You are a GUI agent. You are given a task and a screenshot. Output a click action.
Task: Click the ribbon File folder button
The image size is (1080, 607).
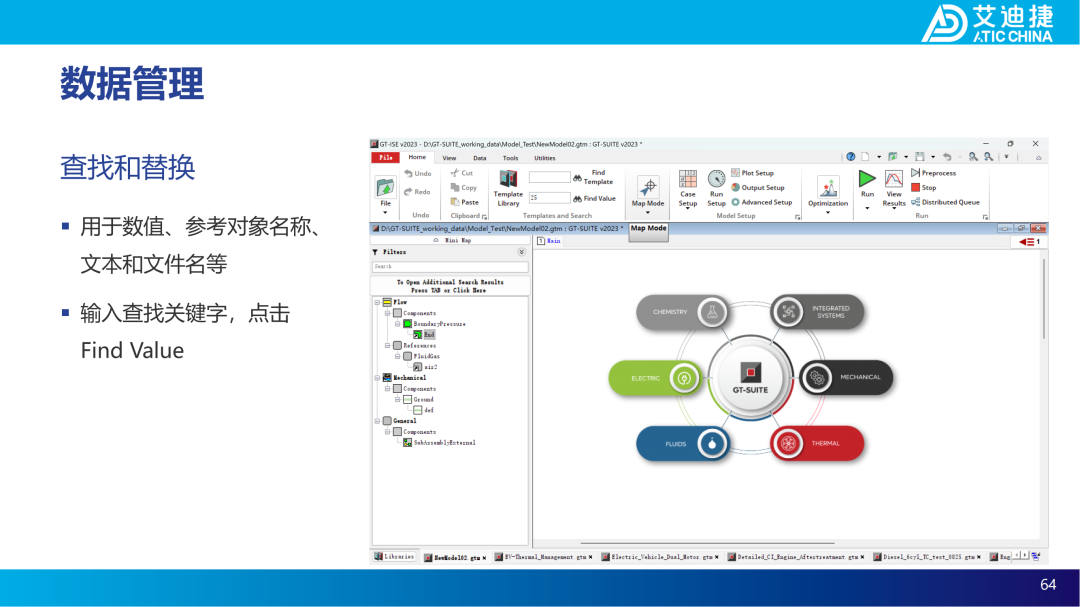click(386, 190)
